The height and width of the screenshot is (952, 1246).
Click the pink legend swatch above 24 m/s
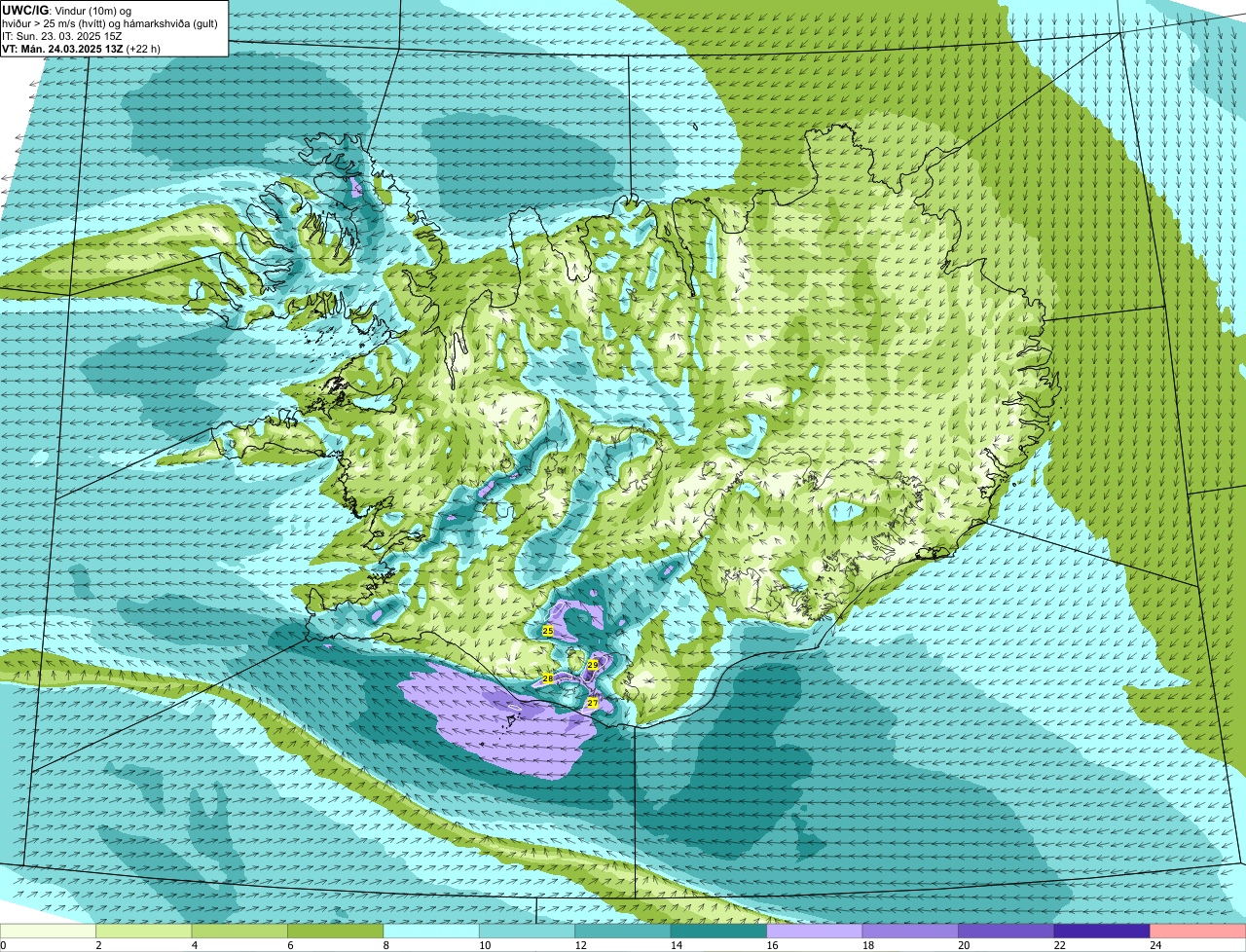(1198, 931)
